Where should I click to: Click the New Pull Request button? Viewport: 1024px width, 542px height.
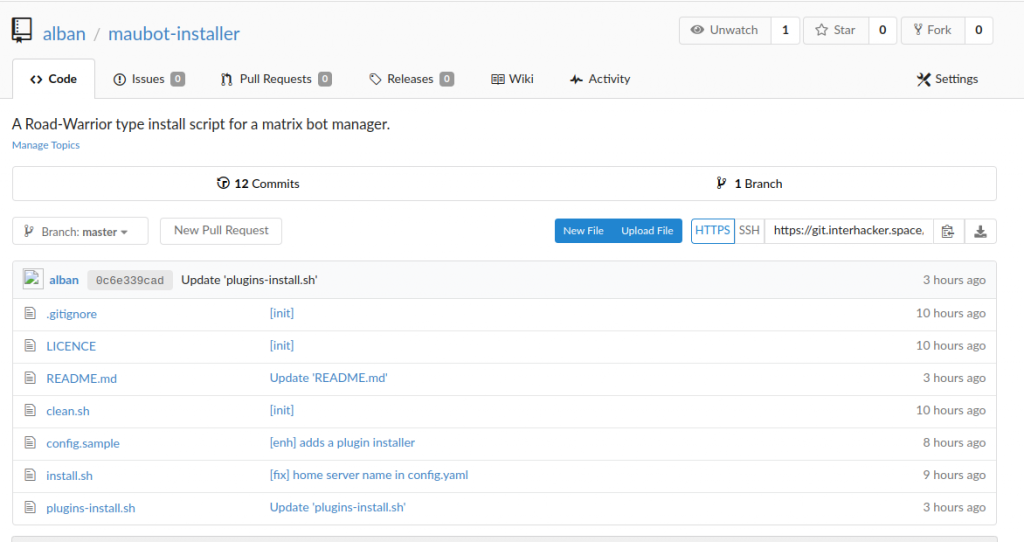click(221, 231)
